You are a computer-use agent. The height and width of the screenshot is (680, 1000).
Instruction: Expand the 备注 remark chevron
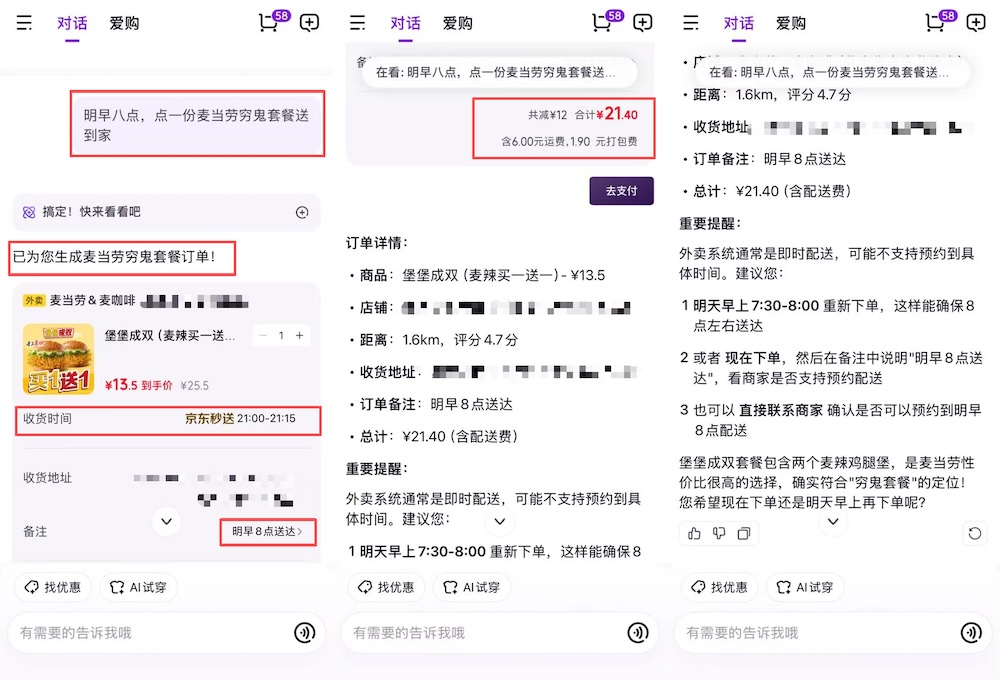(166, 522)
